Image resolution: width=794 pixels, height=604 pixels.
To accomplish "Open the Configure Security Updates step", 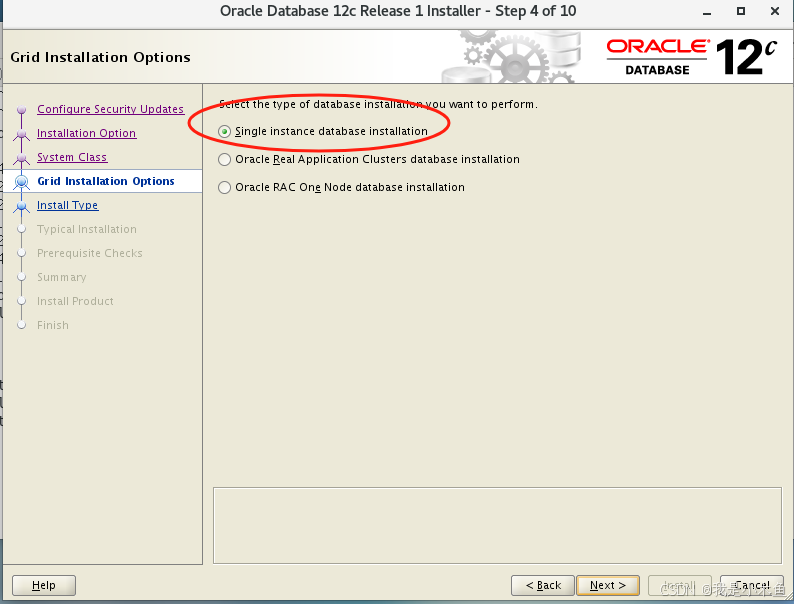I will click(x=110, y=109).
